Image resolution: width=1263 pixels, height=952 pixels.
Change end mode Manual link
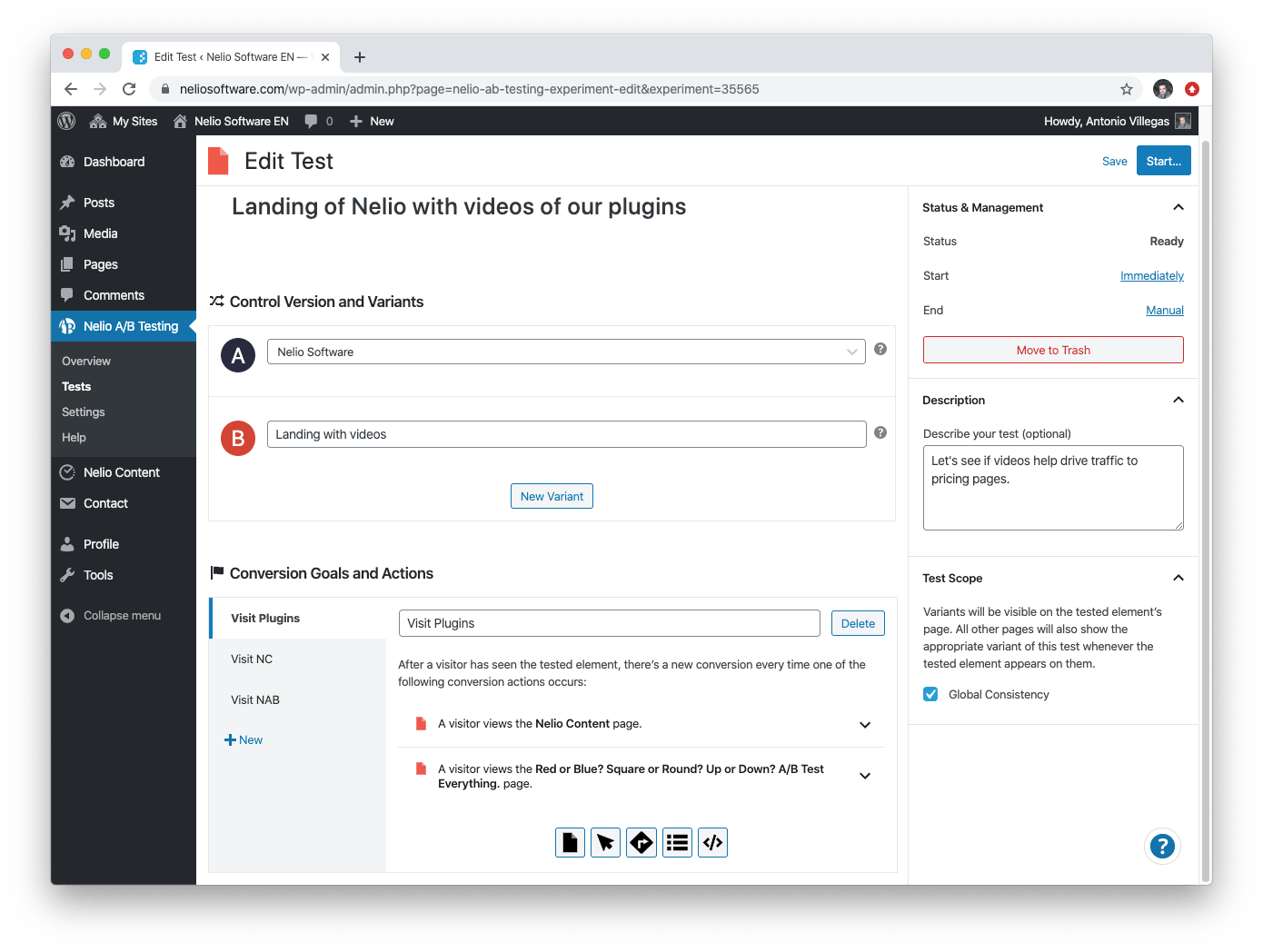(1165, 310)
